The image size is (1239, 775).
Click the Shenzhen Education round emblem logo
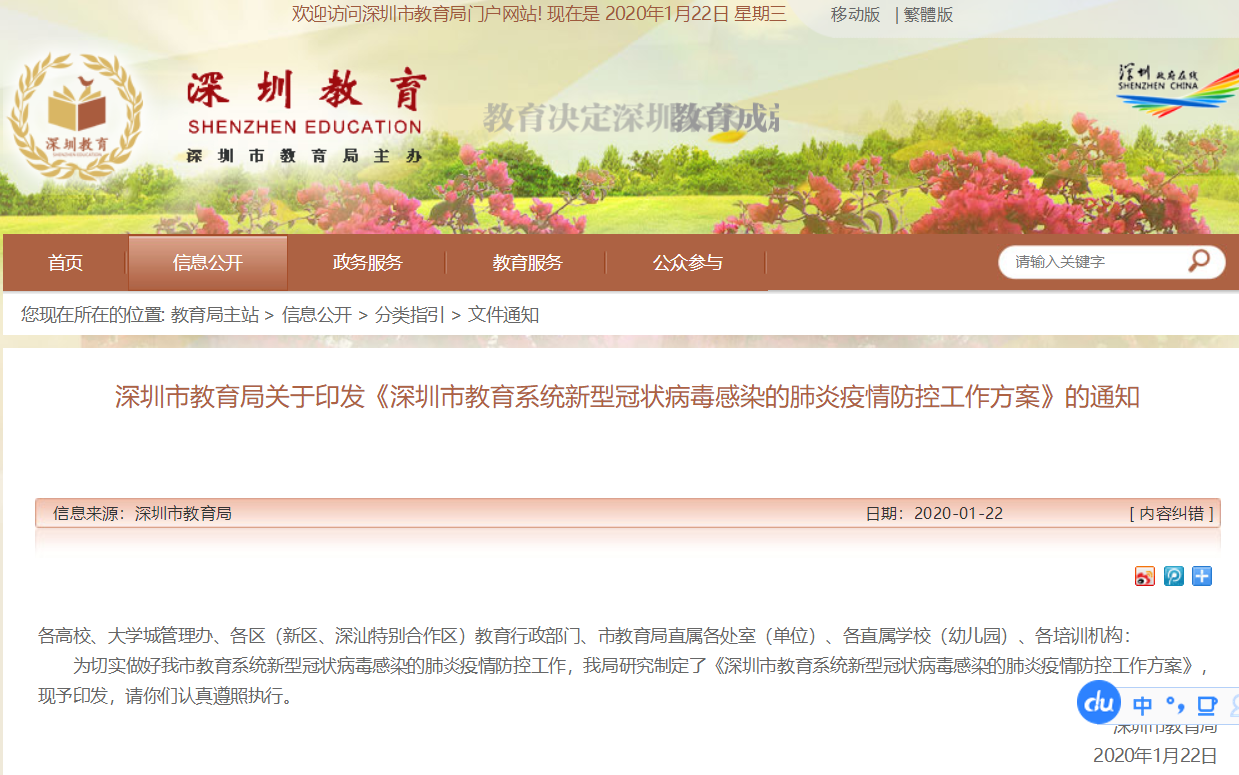[76, 117]
